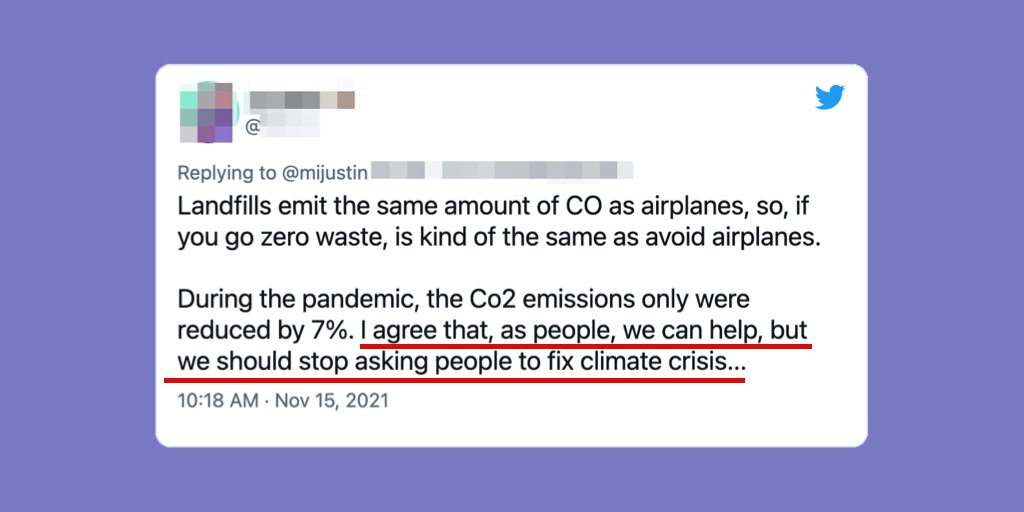This screenshot has width=1024, height=512.
Task: Click the blurred user handle below name
Action: pyautogui.click(x=283, y=128)
